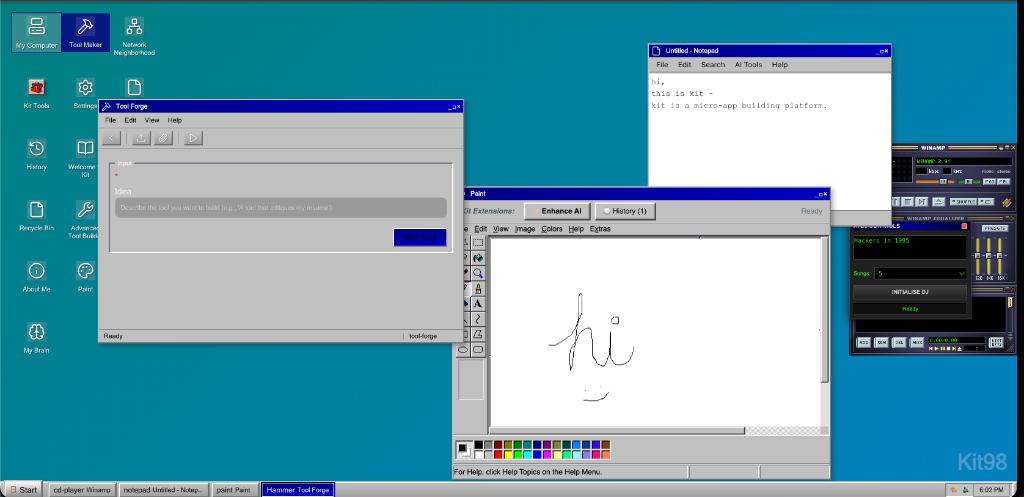Open Help menu in Tool Forge
The image size is (1024, 497).
coord(174,120)
